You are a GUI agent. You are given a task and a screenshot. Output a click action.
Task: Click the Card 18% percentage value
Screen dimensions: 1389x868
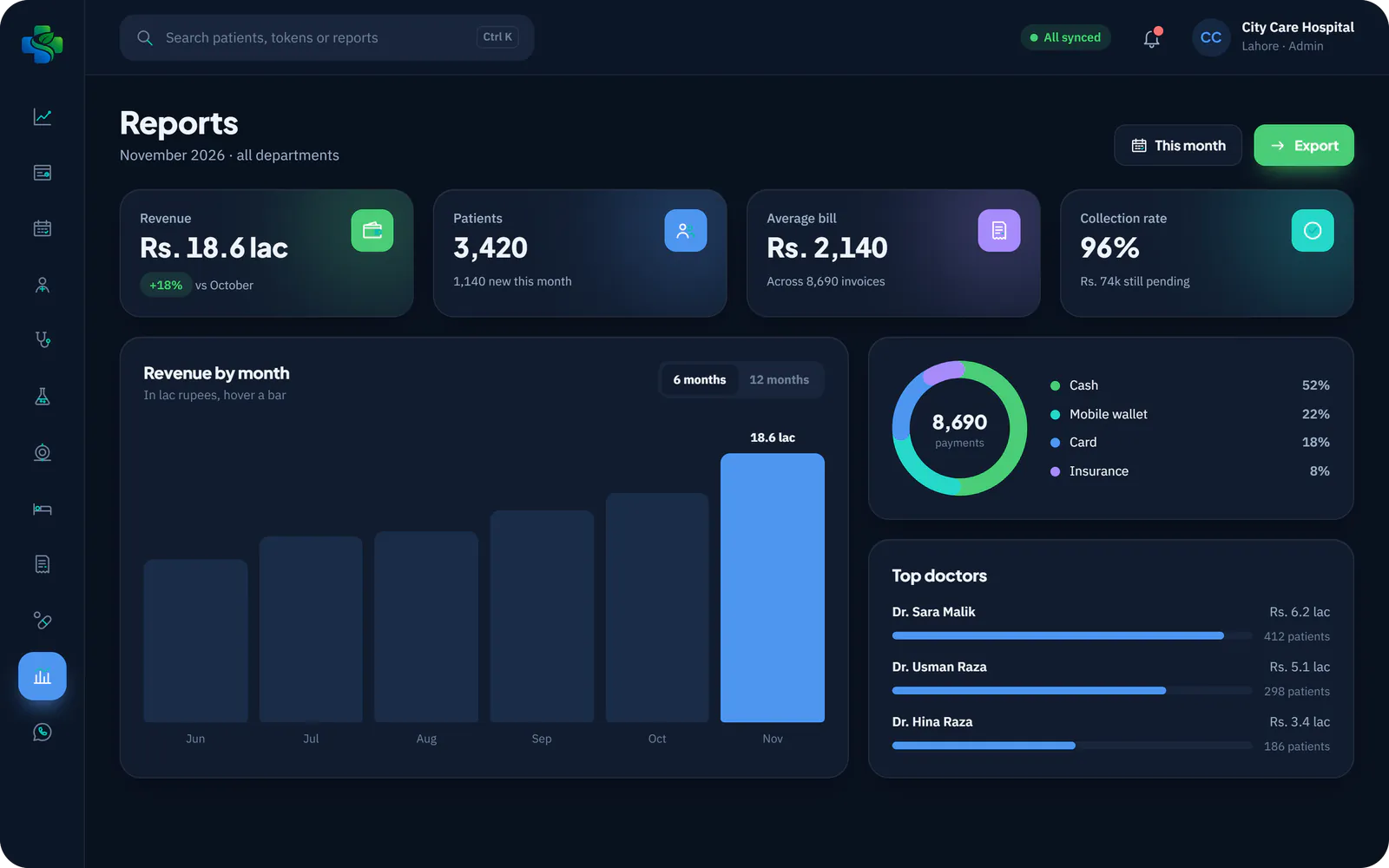(x=1315, y=442)
